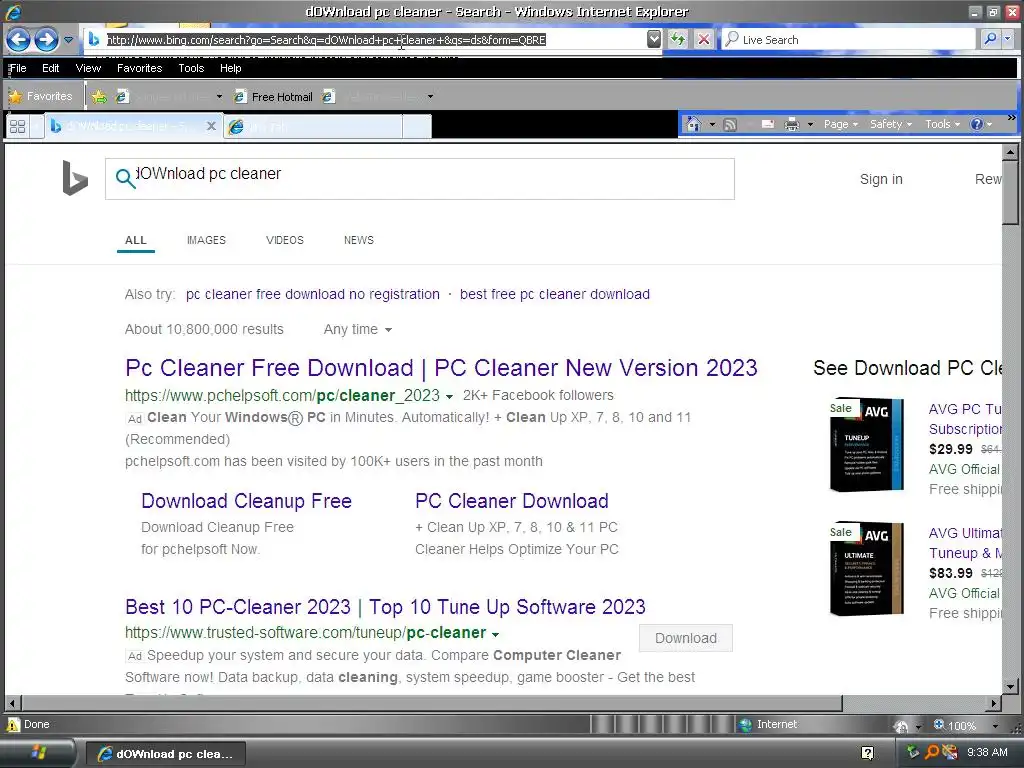Open the Help menu
This screenshot has width=1024, height=768.
[x=231, y=68]
